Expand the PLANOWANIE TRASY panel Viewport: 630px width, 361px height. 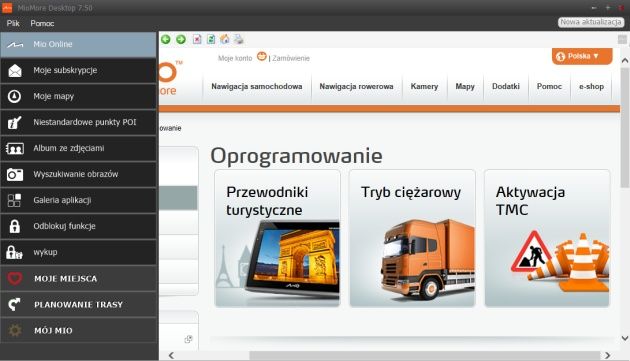[x=78, y=304]
